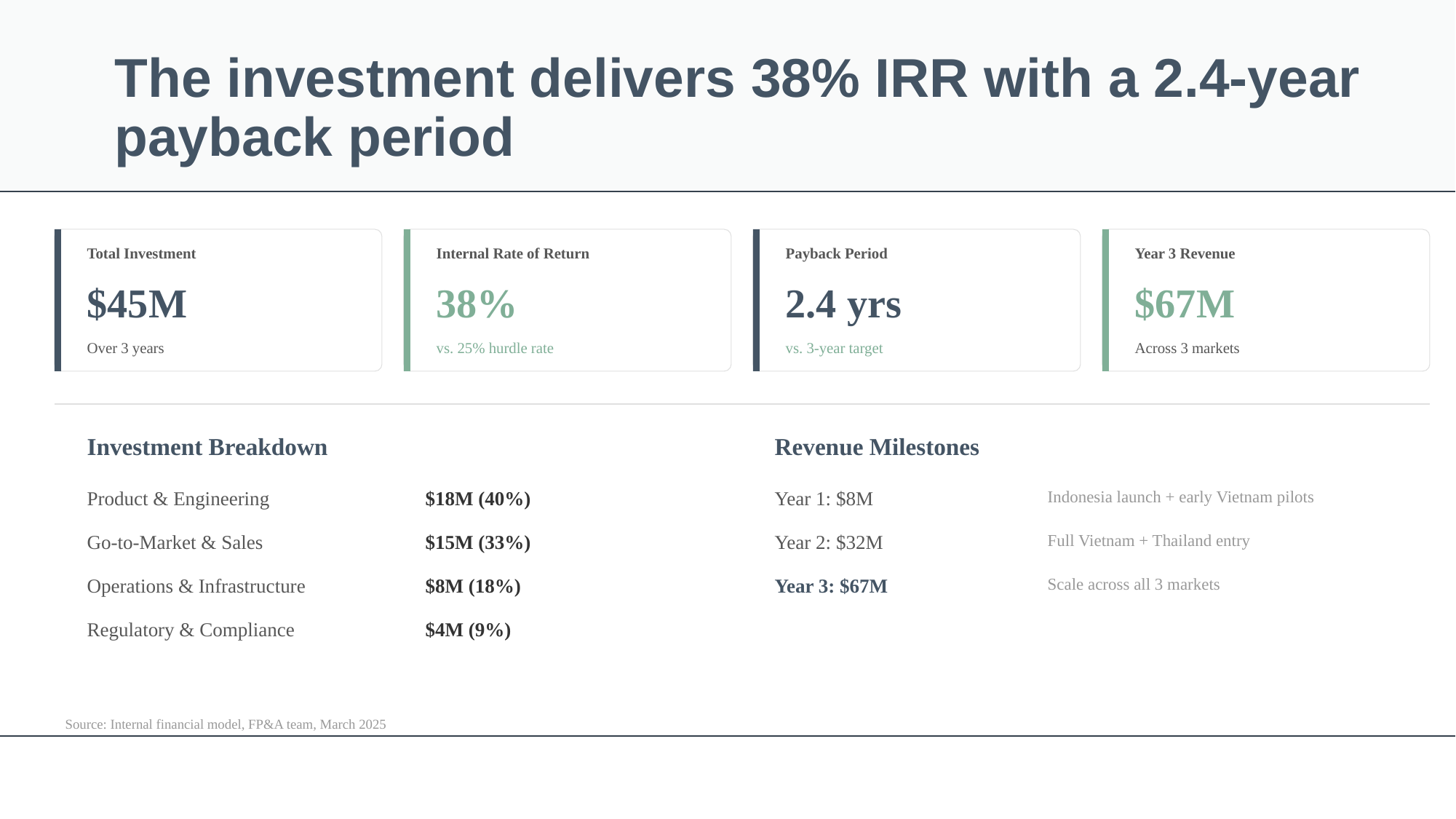Image resolution: width=1456 pixels, height=819 pixels.
Task: Click the bolded Year 3: $67M milestone
Action: pyautogui.click(x=831, y=586)
